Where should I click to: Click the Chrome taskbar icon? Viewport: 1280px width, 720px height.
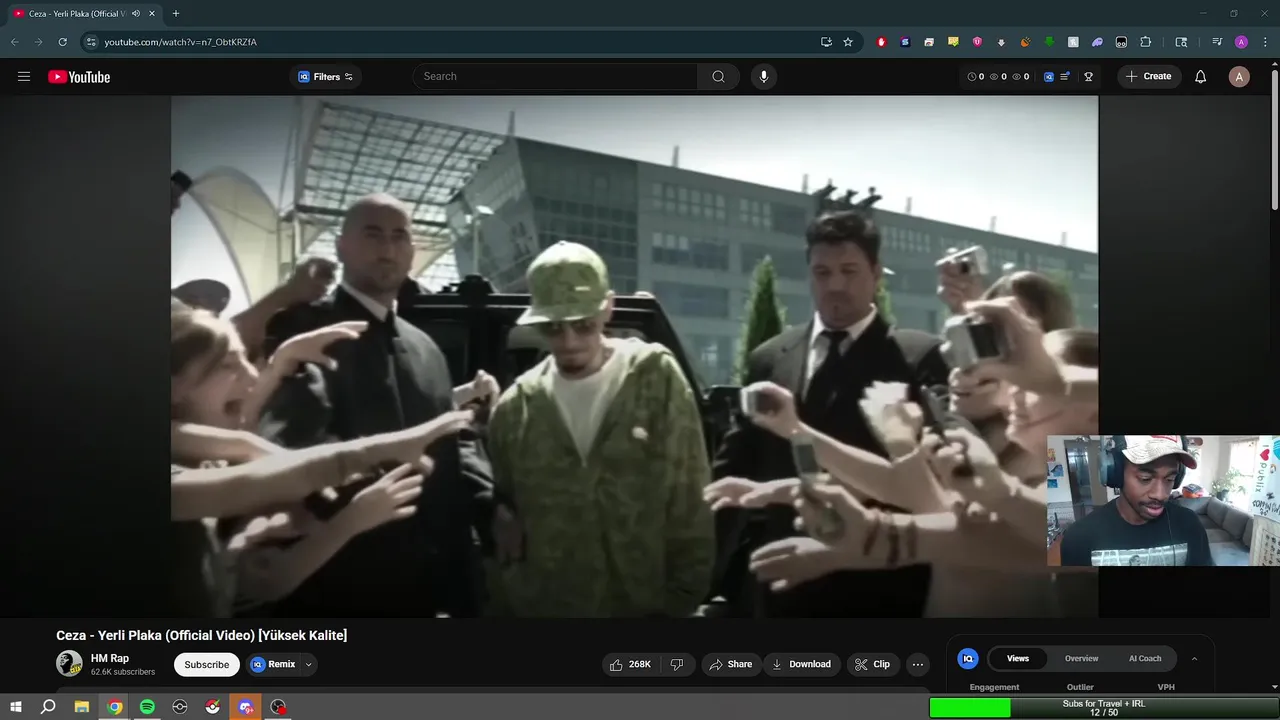(115, 707)
